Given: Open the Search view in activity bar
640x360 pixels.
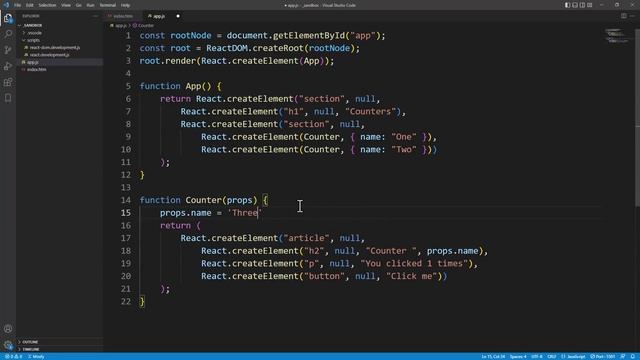Looking at the screenshot, I should click(x=8, y=34).
